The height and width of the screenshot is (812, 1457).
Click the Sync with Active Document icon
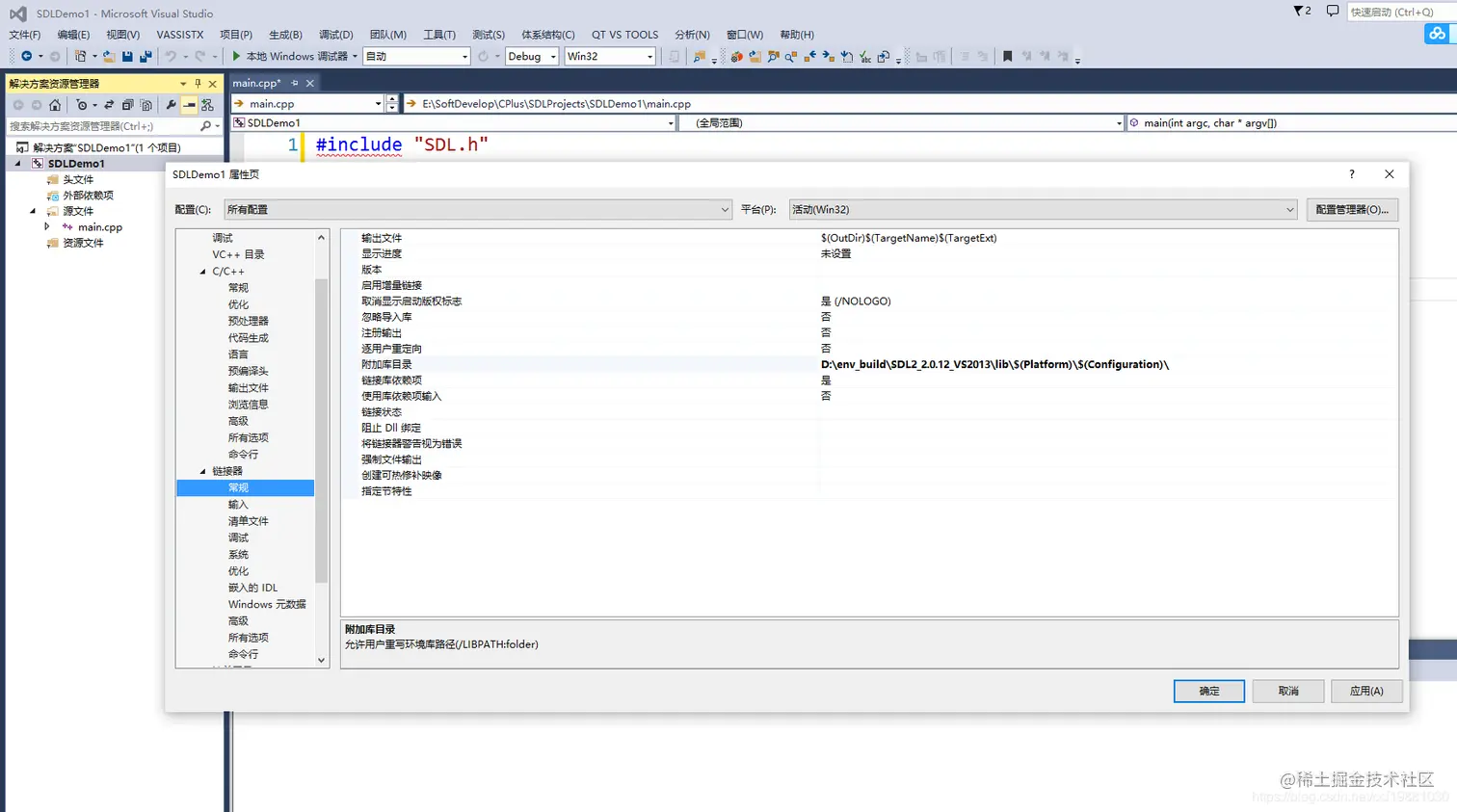(x=109, y=105)
